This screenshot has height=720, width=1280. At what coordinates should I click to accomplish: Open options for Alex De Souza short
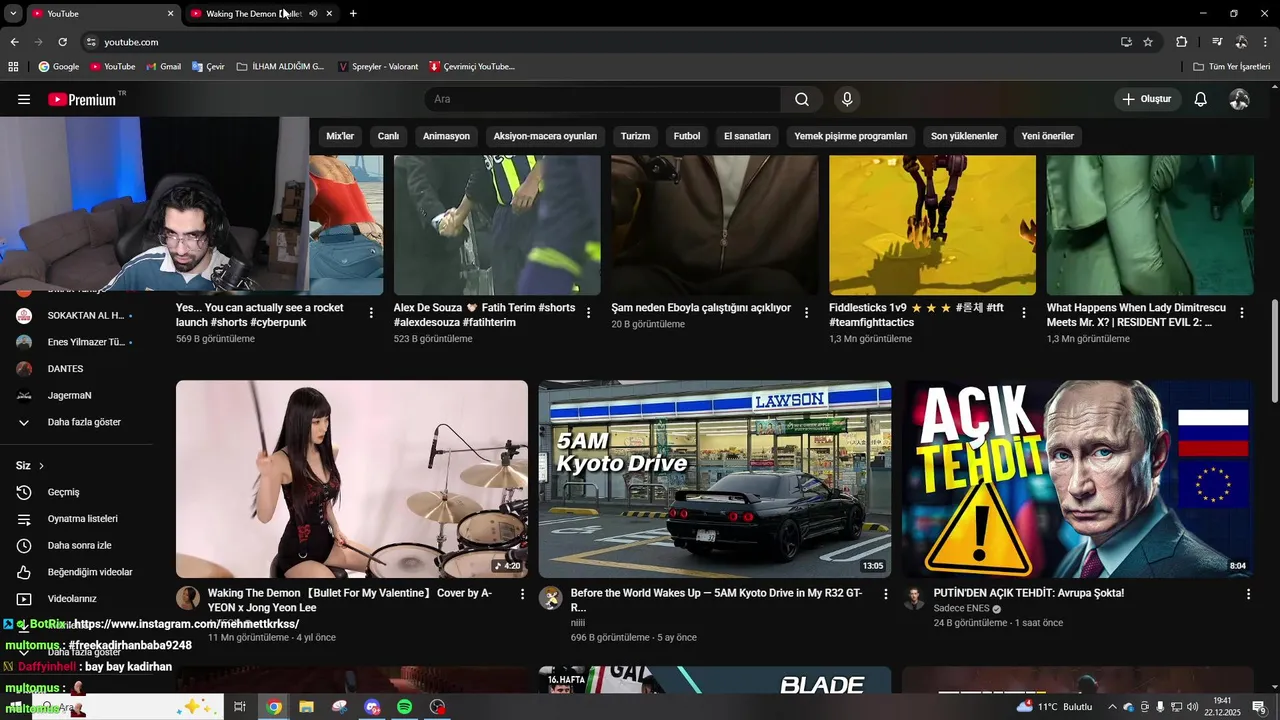click(588, 313)
